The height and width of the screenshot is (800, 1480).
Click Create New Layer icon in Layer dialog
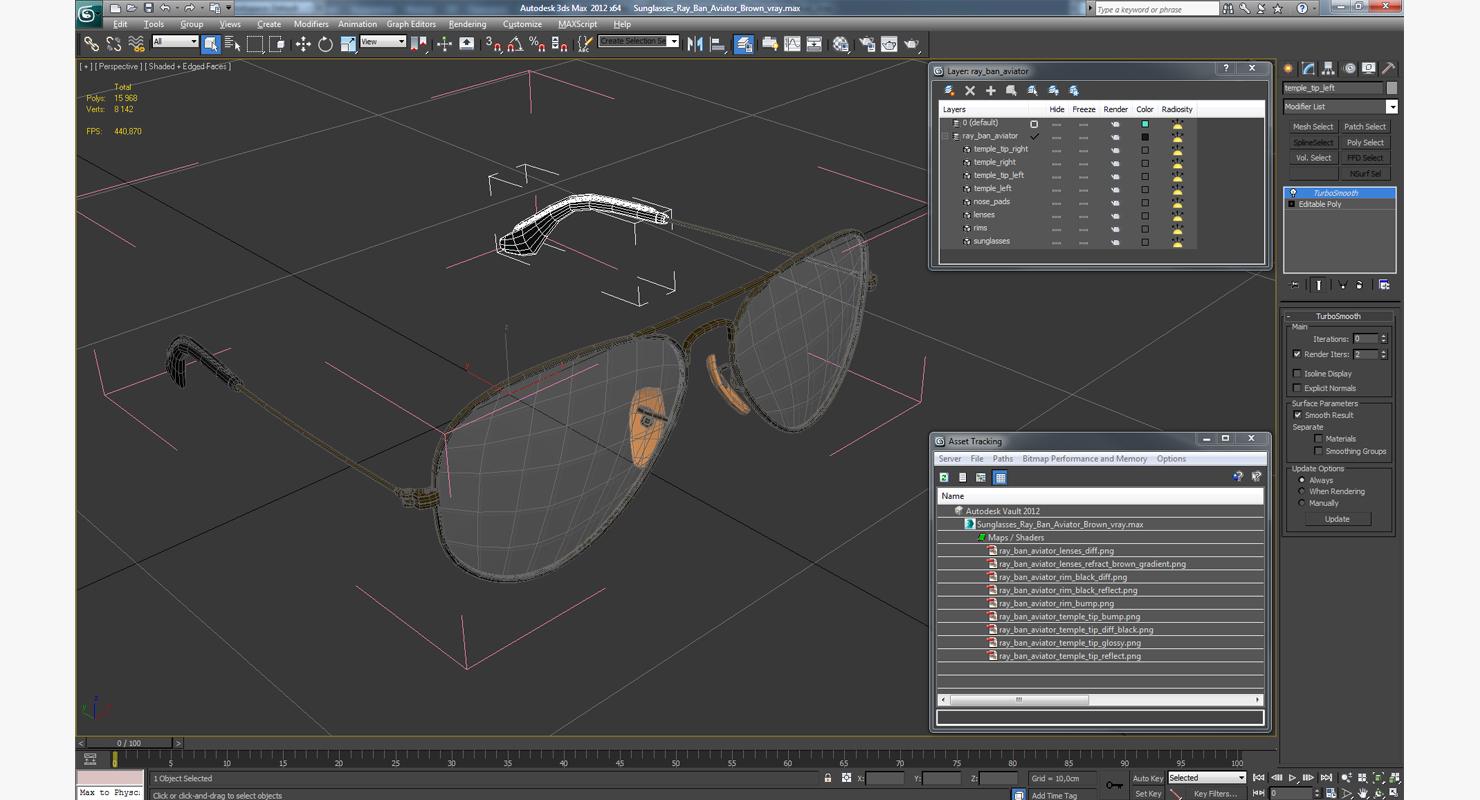coord(949,91)
